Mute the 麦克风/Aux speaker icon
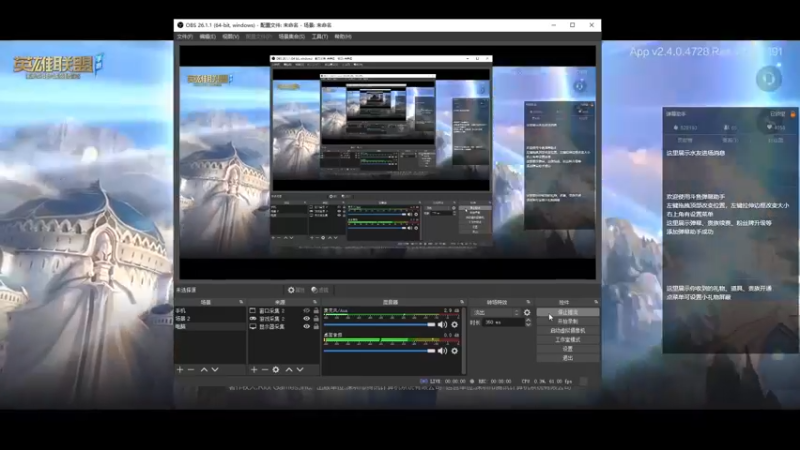 442,324
